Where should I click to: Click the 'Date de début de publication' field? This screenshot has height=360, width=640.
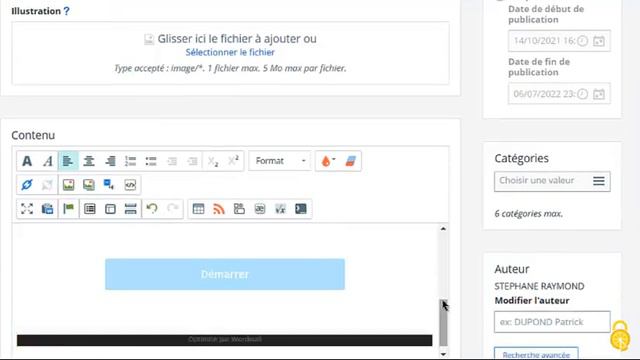click(559, 41)
